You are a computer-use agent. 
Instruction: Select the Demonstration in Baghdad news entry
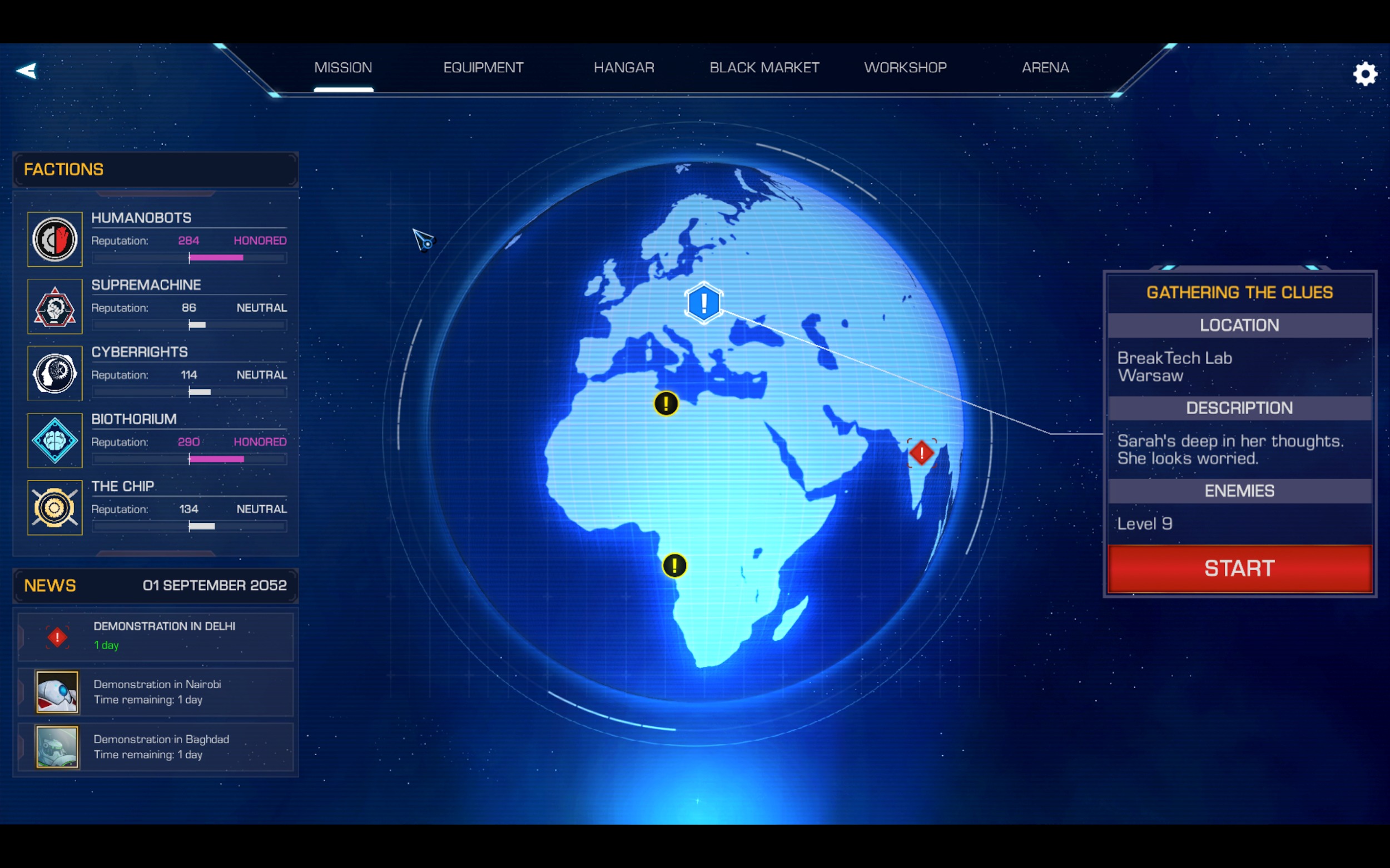point(156,747)
